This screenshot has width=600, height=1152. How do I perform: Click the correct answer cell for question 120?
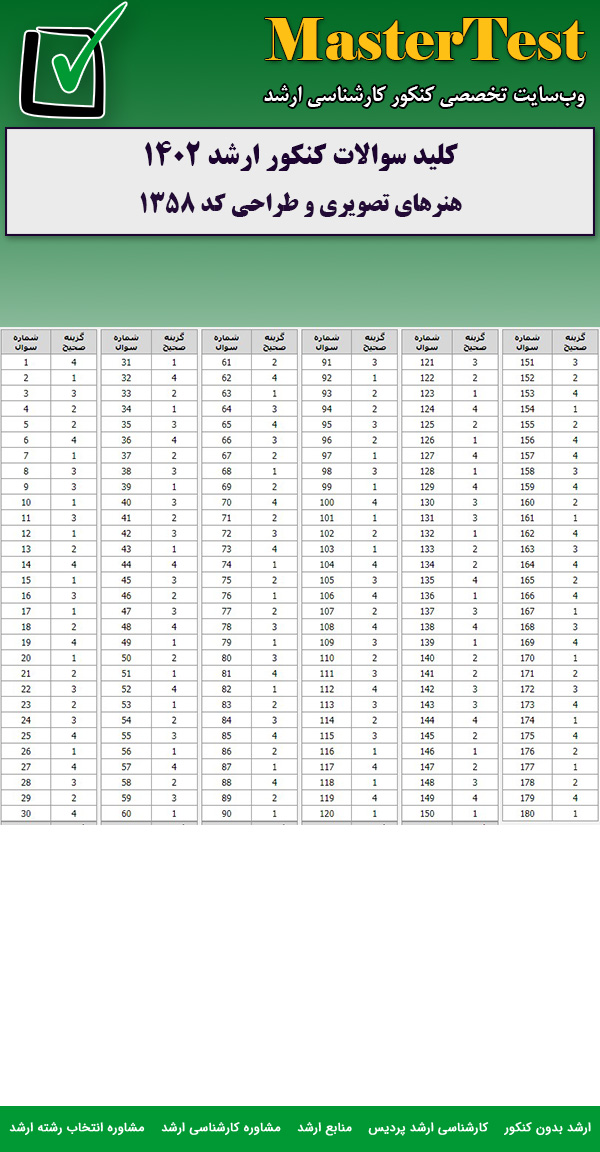pos(375,814)
